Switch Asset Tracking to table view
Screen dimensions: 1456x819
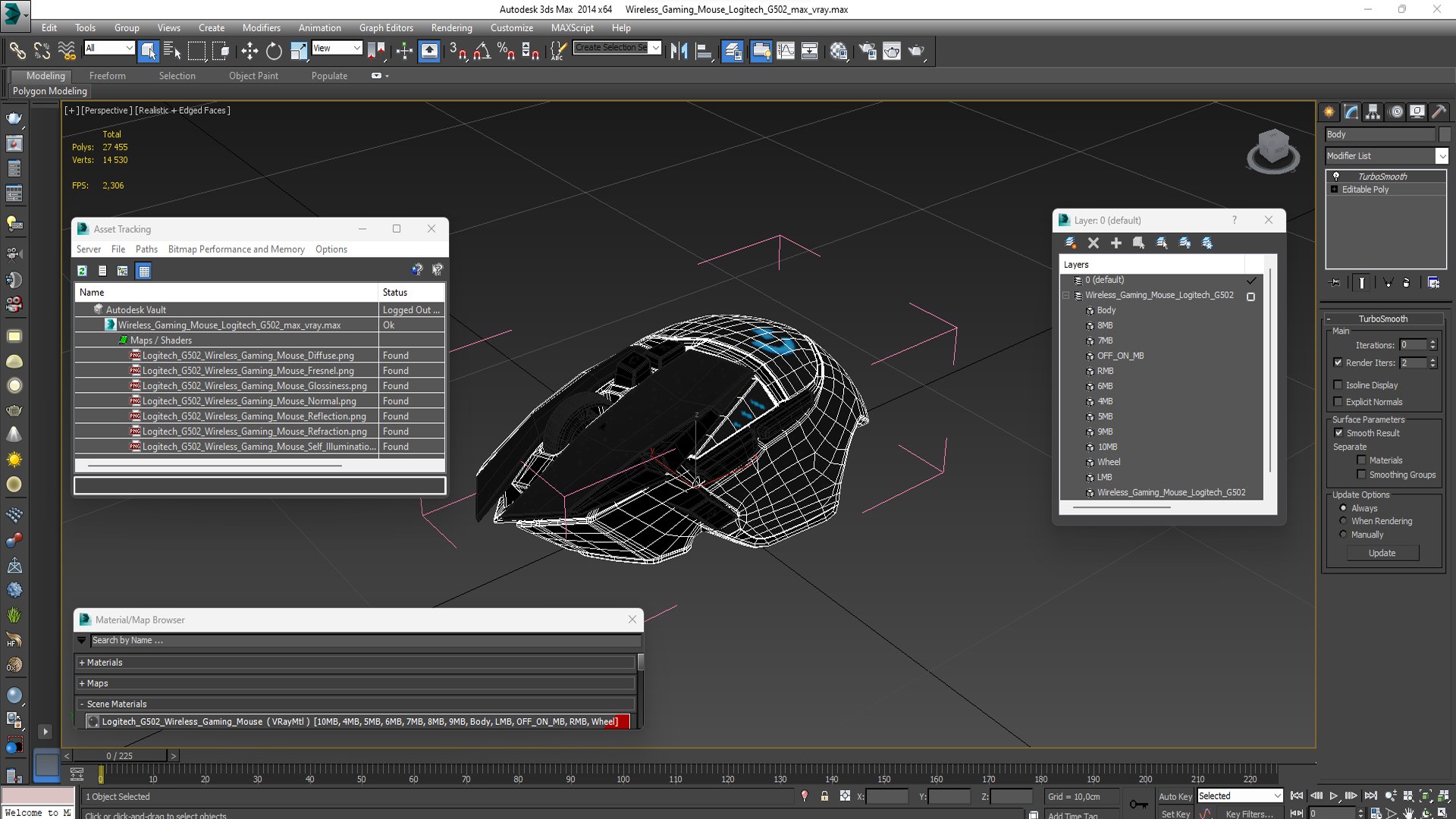pyautogui.click(x=144, y=271)
